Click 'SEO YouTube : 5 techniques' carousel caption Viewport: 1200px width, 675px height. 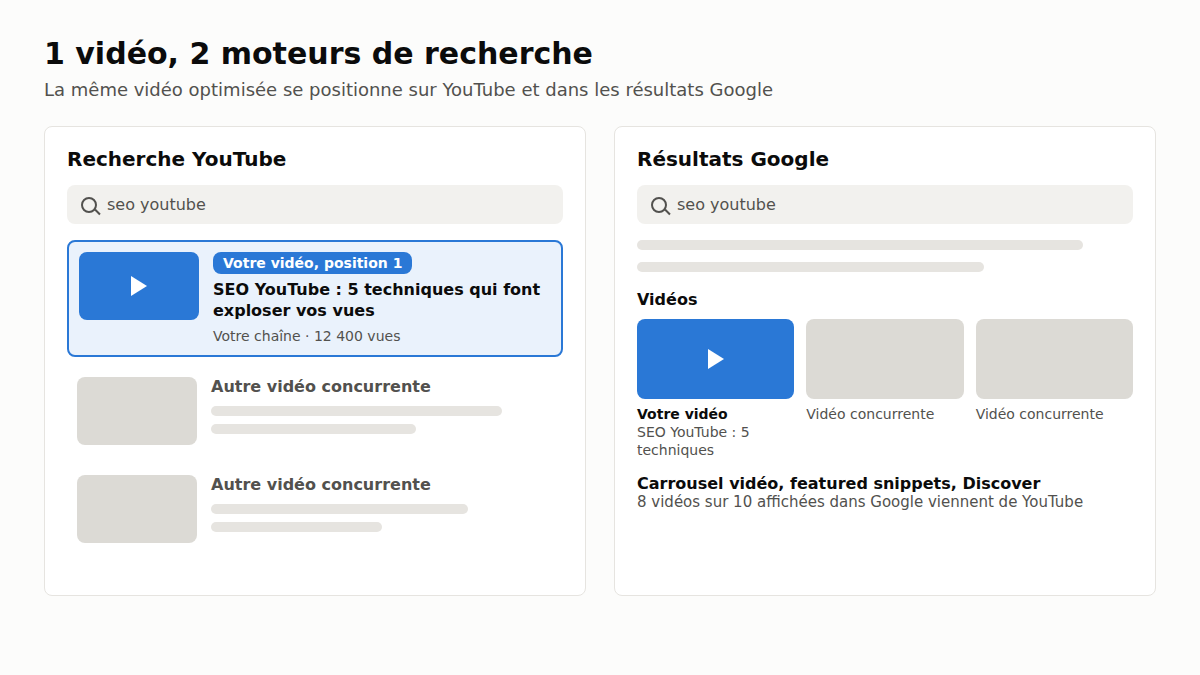[693, 441]
